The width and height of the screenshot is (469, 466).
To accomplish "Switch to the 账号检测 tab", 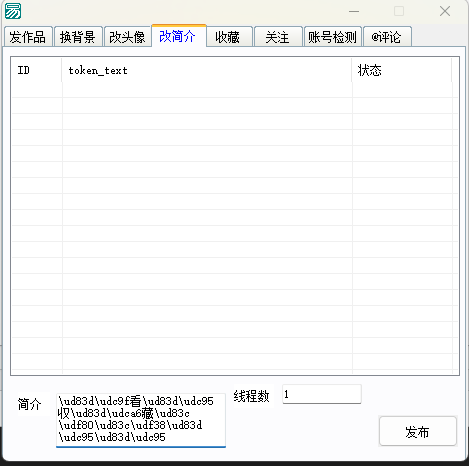I will click(x=332, y=36).
